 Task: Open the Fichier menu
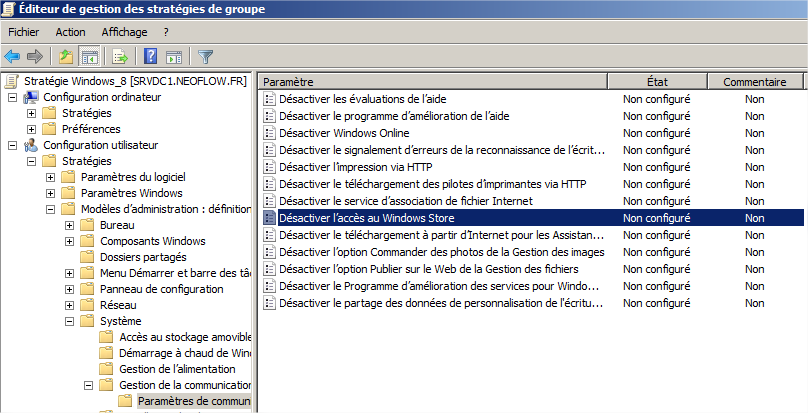(23, 32)
